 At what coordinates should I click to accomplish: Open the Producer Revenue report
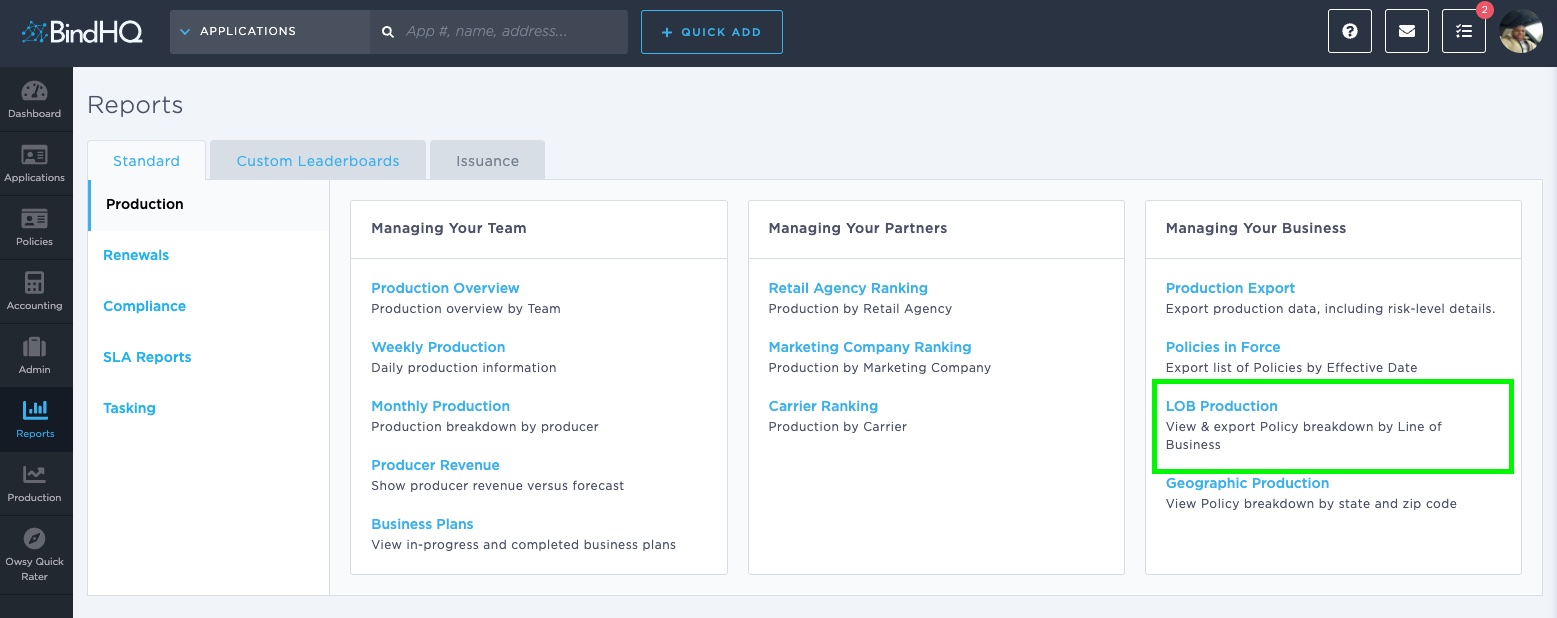tap(435, 465)
